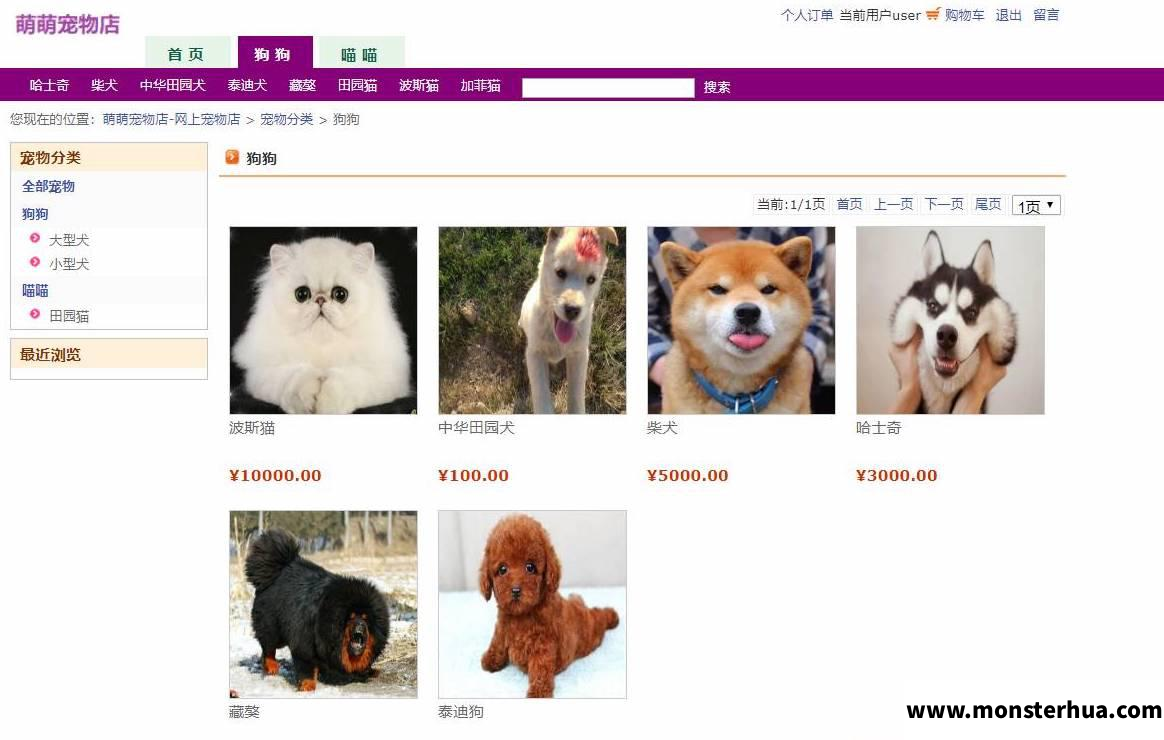
Task: Focus the search input field
Action: coord(608,88)
